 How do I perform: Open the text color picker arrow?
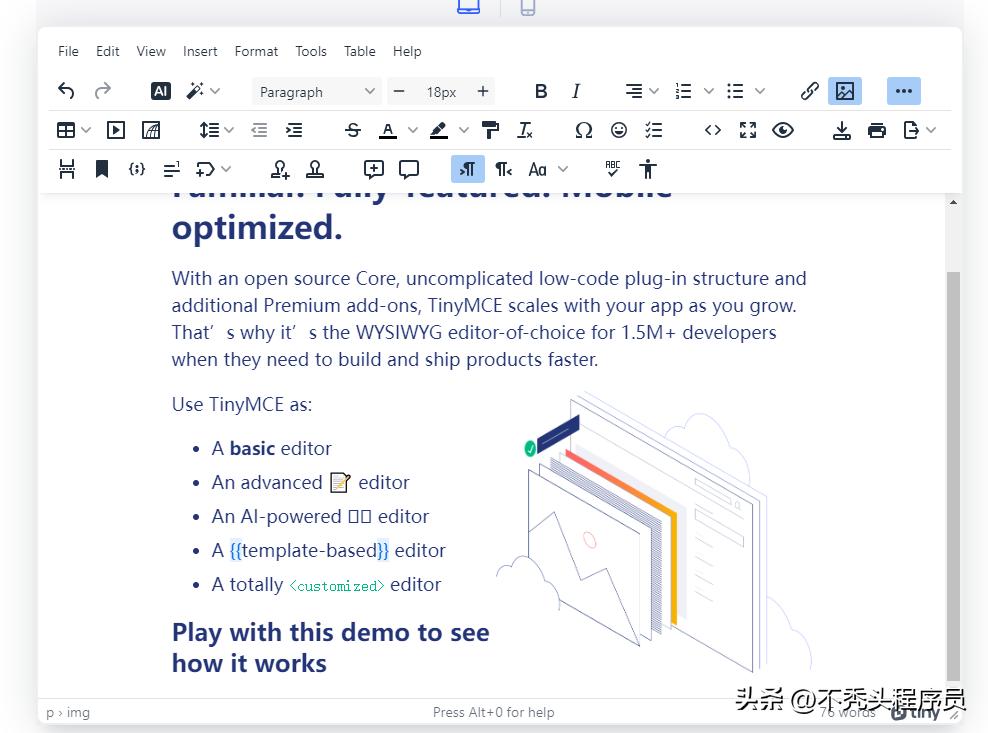(x=413, y=130)
